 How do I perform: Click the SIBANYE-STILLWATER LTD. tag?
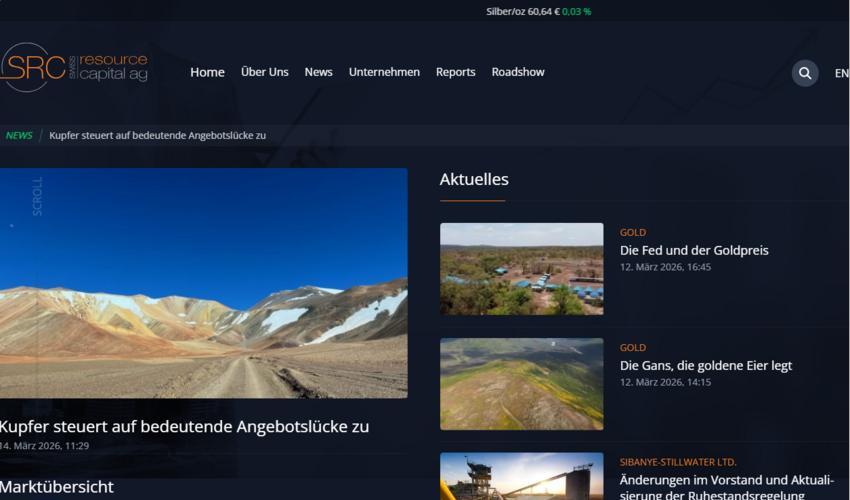(678, 463)
